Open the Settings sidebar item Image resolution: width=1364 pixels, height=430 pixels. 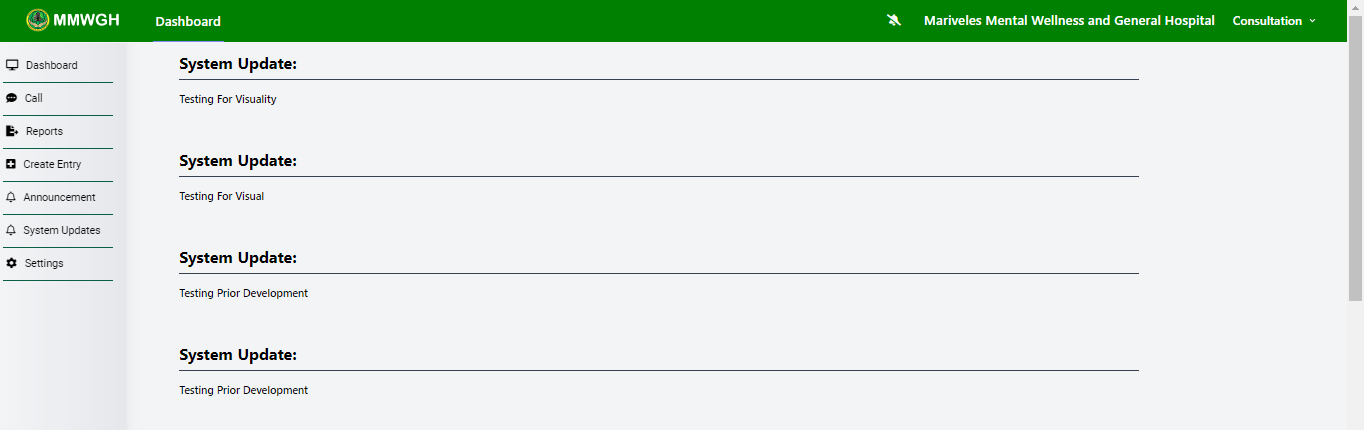44,263
